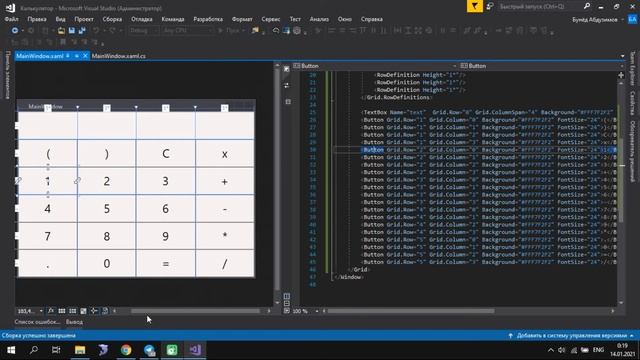Toggle the project code disable icon
The height and width of the screenshot is (360, 640).
point(105,311)
